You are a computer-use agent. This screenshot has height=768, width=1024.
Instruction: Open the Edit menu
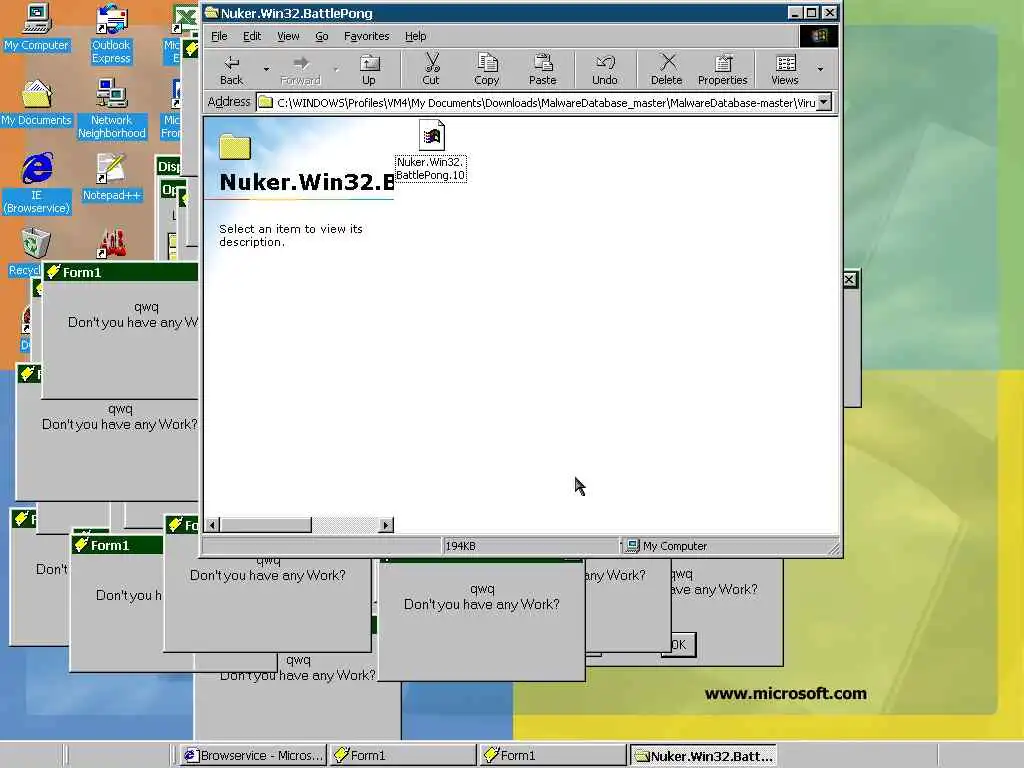(x=251, y=36)
